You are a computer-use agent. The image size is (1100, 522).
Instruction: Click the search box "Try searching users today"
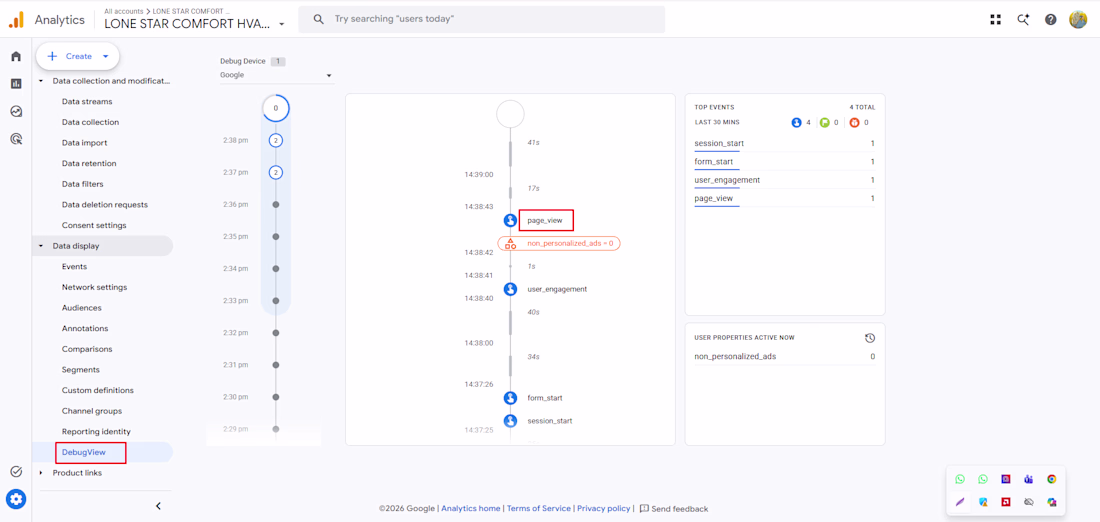point(481,20)
